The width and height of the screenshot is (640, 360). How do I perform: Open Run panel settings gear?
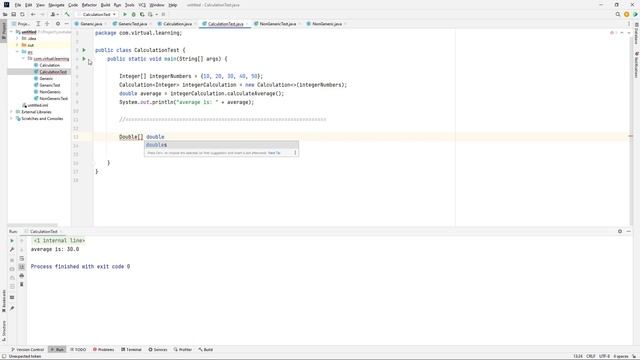[x=620, y=231]
